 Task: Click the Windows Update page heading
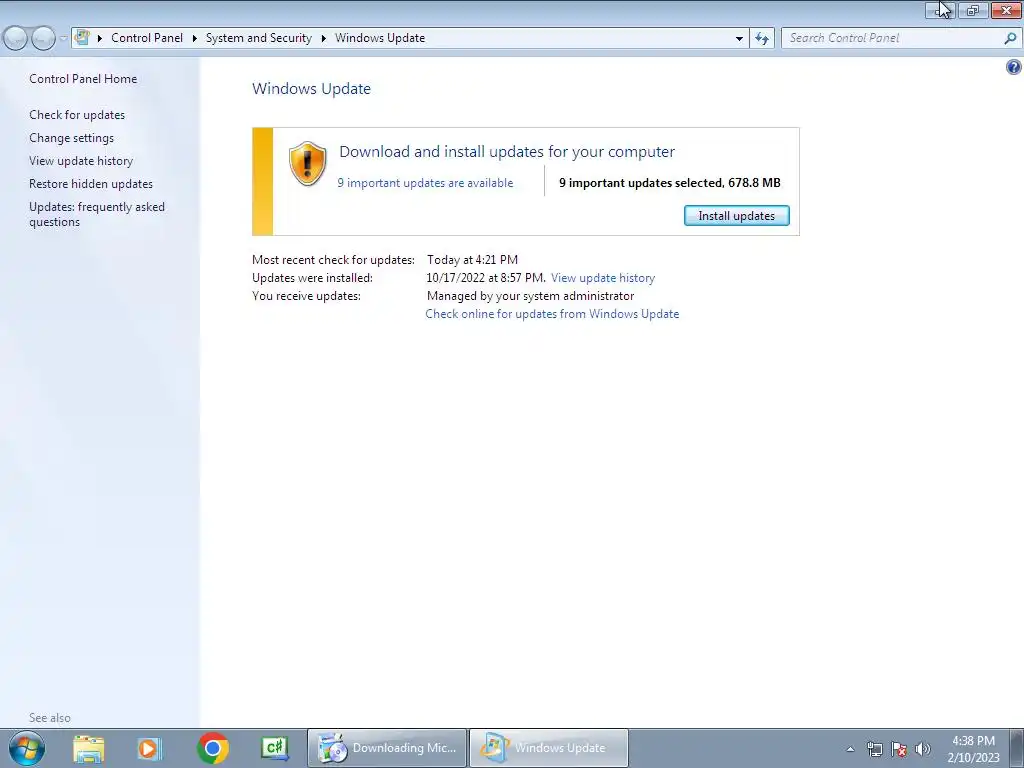pyautogui.click(x=312, y=89)
